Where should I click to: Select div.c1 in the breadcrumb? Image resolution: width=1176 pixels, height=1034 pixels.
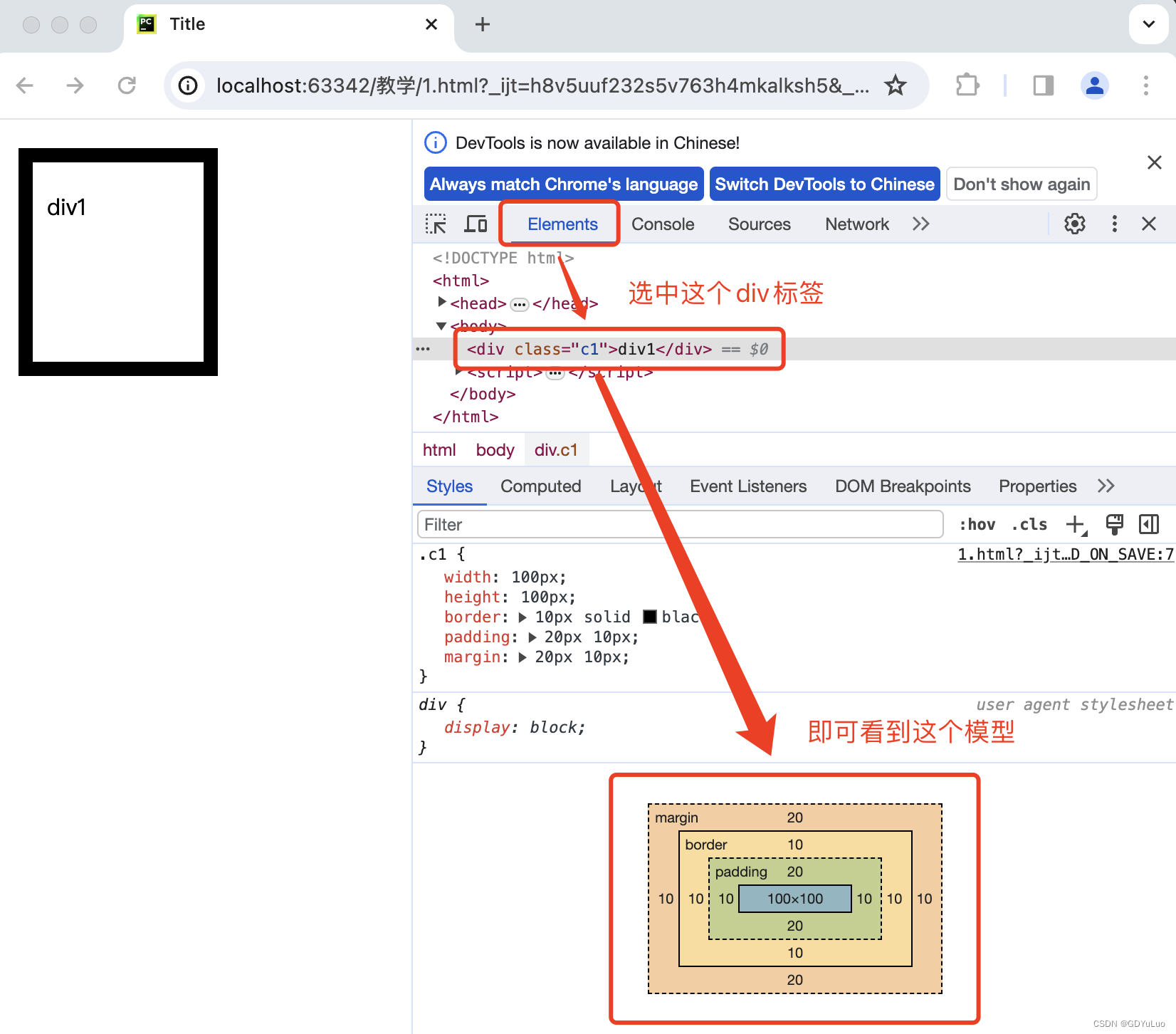tap(556, 450)
